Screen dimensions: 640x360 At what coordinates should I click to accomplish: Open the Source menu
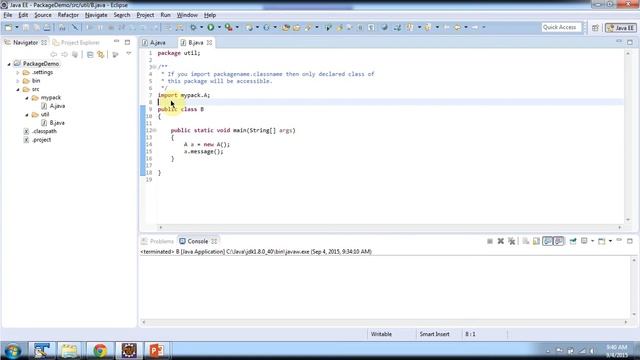[43, 15]
